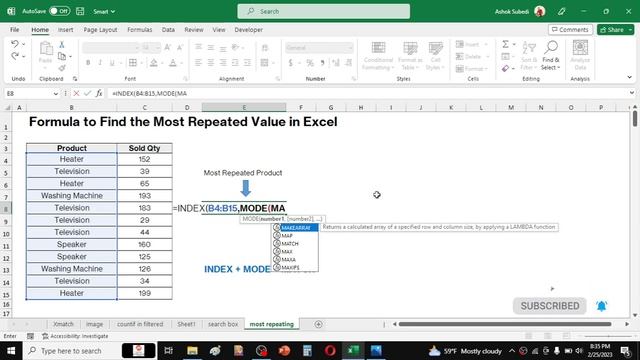Click the Fill Color bucket swatch
This screenshot has width=640, height=360.
pos(154,63)
